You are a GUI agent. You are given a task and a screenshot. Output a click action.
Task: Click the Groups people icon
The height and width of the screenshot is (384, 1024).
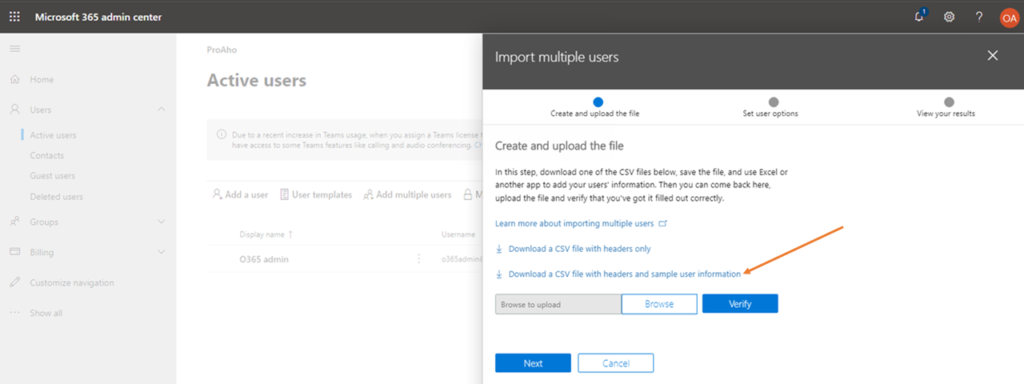14,222
